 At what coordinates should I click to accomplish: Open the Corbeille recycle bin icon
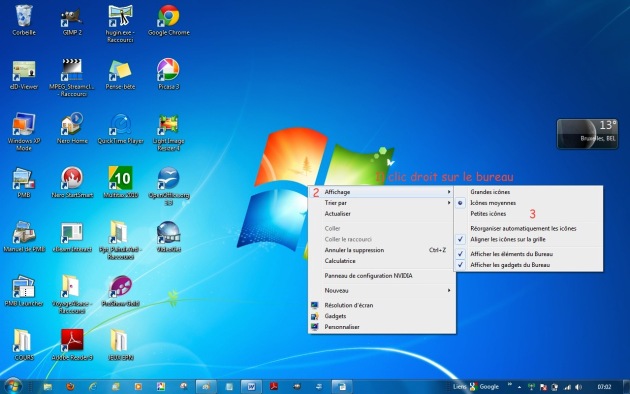24,20
